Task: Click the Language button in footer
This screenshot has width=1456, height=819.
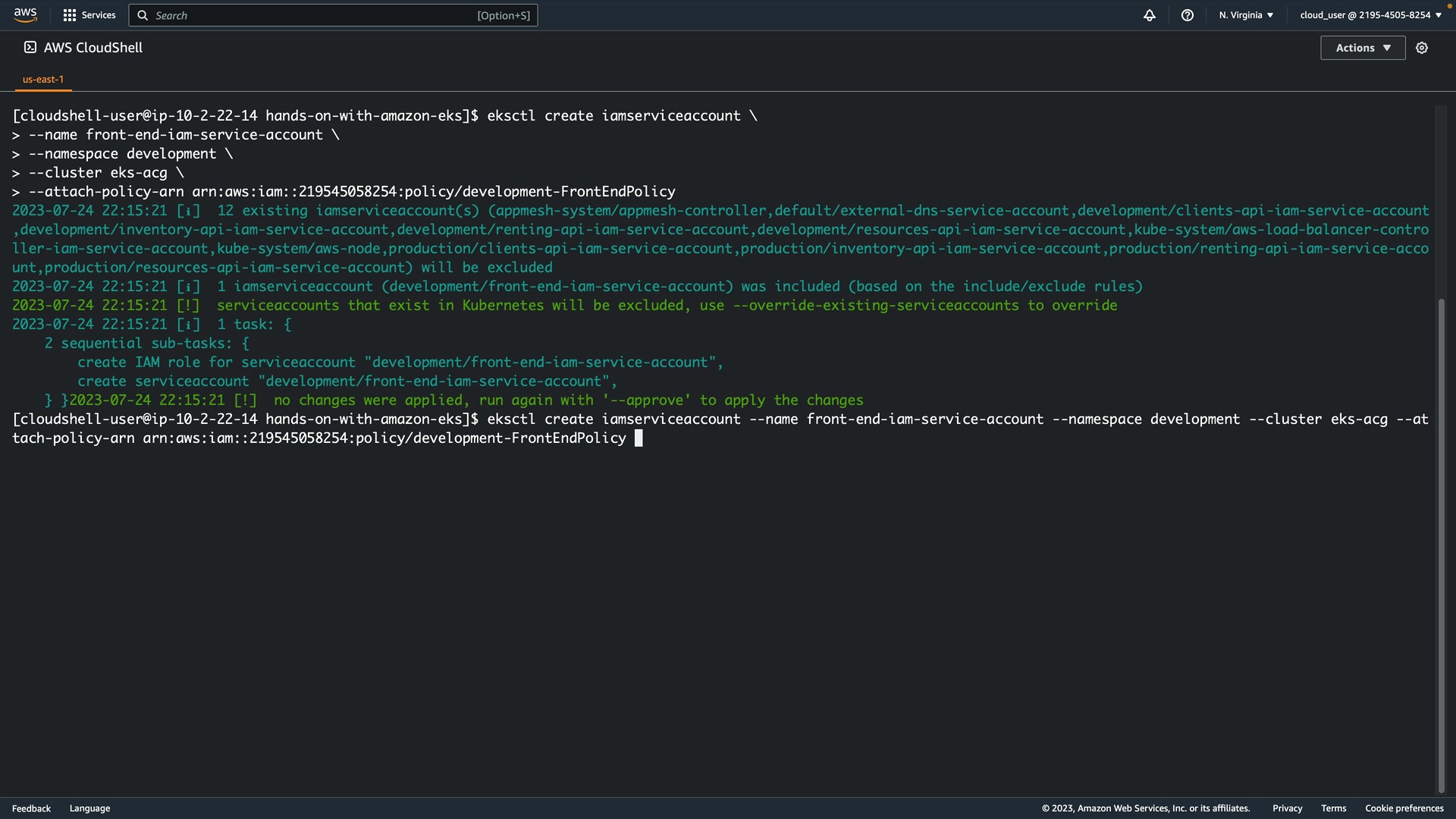Action: coord(89,808)
